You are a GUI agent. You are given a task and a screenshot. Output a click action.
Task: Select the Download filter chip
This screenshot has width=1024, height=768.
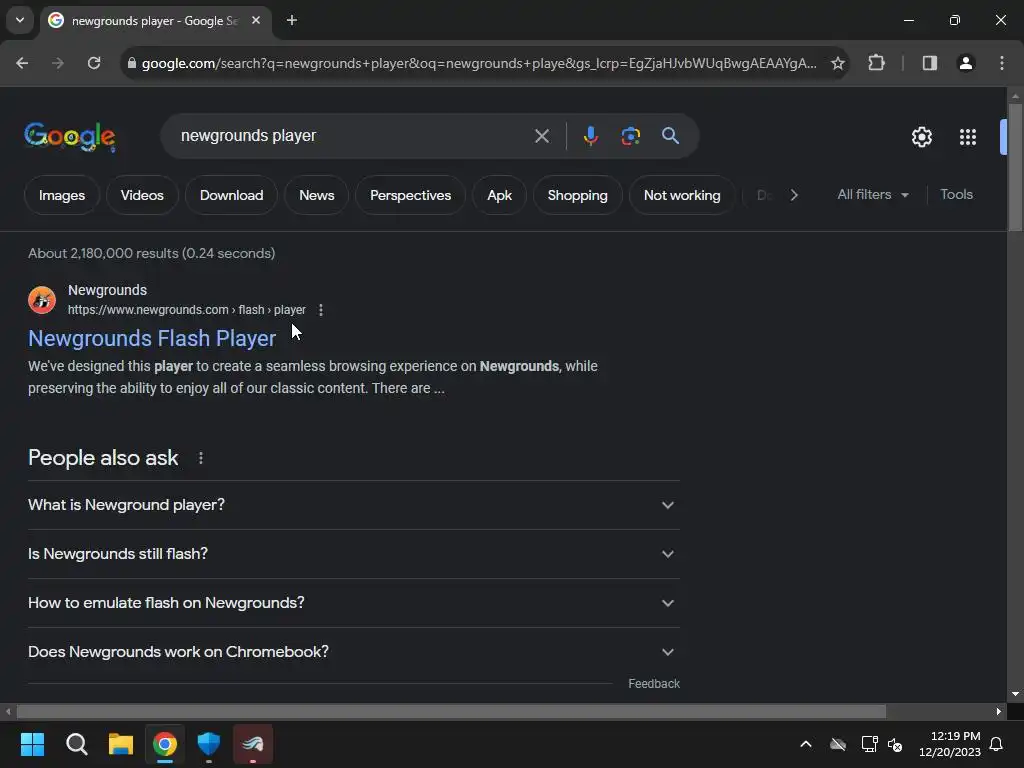[231, 195]
